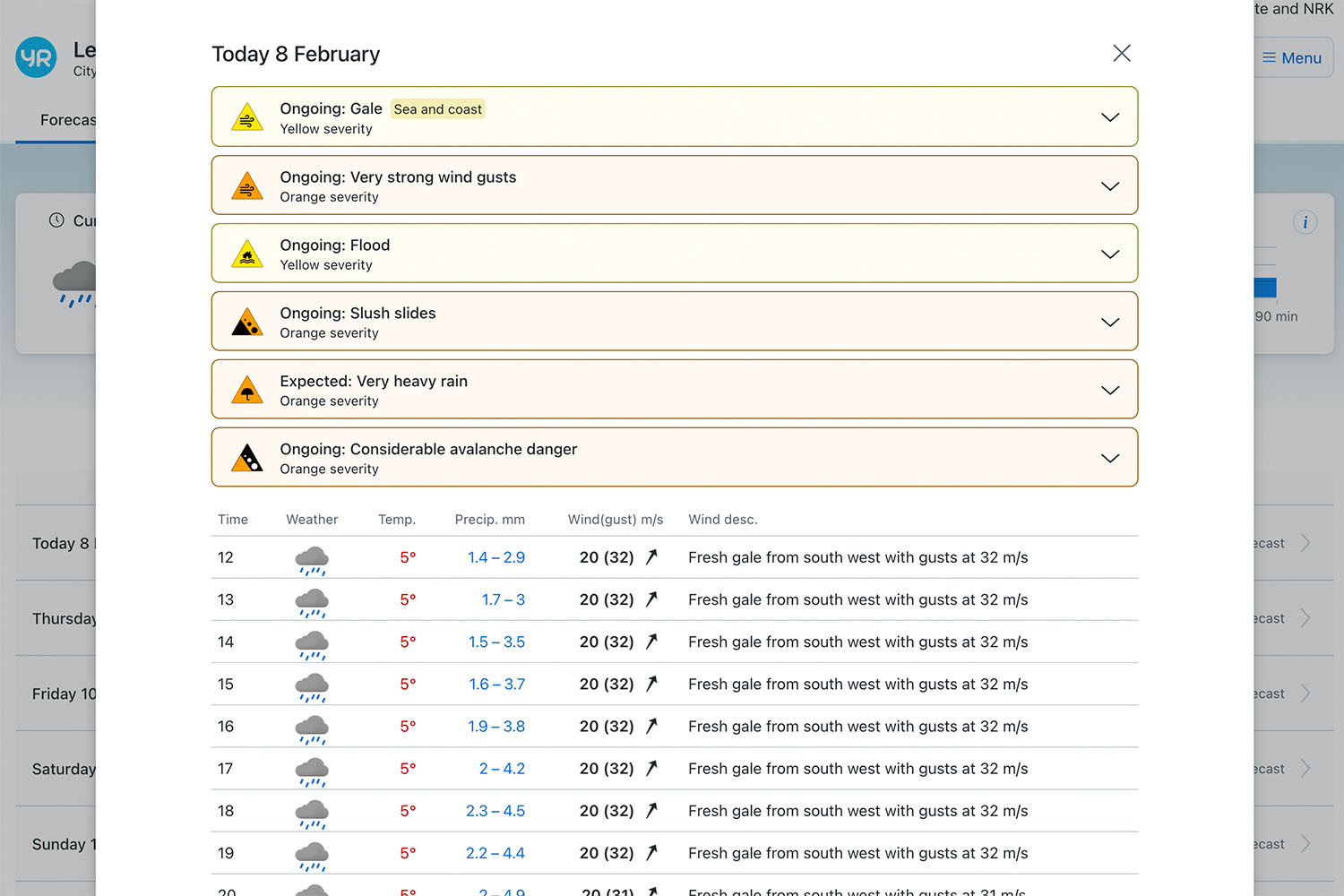Expand the Considerable avalanche danger chevron
This screenshot has height=896, width=1344.
pos(1109,459)
